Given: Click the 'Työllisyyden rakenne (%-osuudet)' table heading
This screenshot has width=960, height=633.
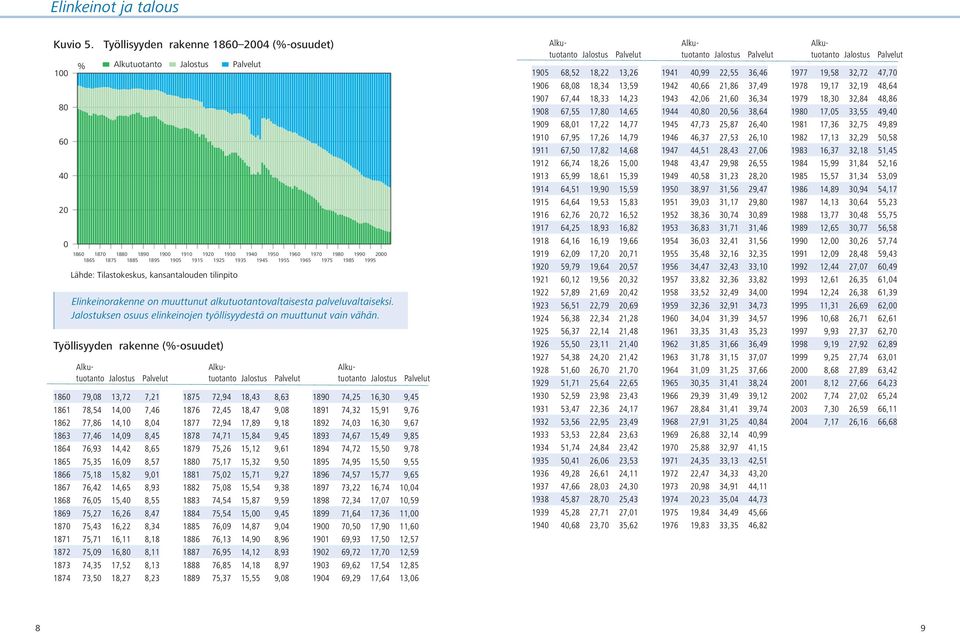Looking at the screenshot, I should click(138, 346).
